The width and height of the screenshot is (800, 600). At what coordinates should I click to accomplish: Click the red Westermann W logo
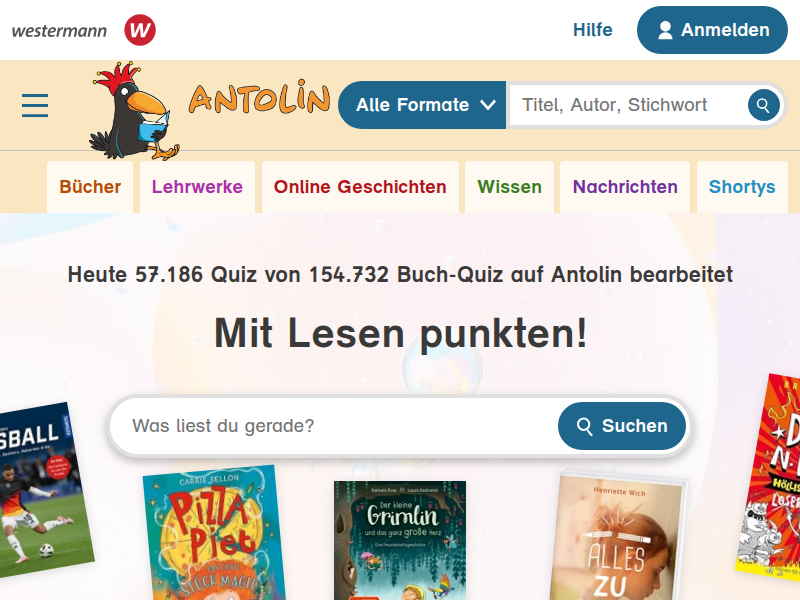[x=140, y=30]
